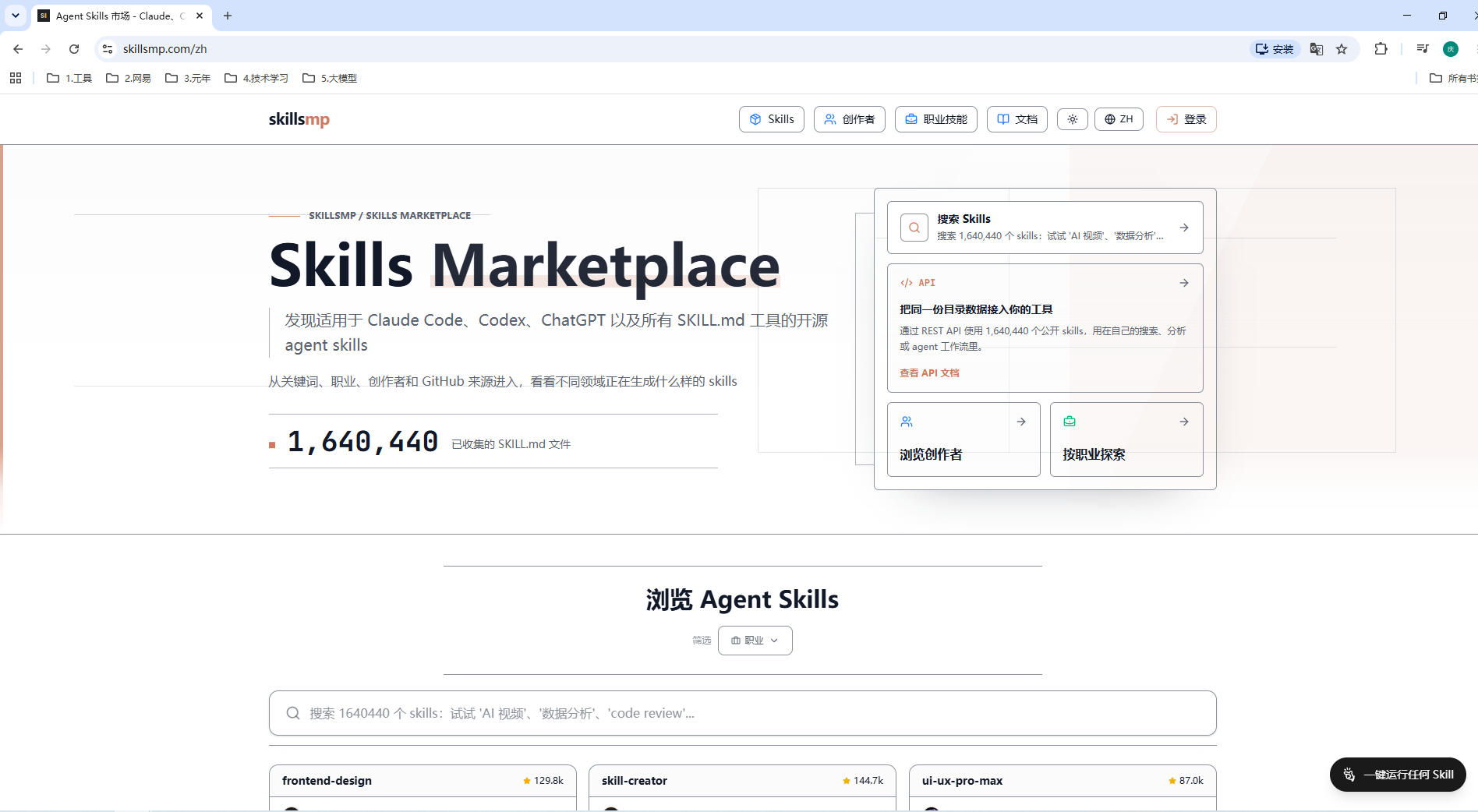Viewport: 1478px width, 812px height.
Task: Click the arrow on 按职业探索 card
Action: pos(1184,422)
